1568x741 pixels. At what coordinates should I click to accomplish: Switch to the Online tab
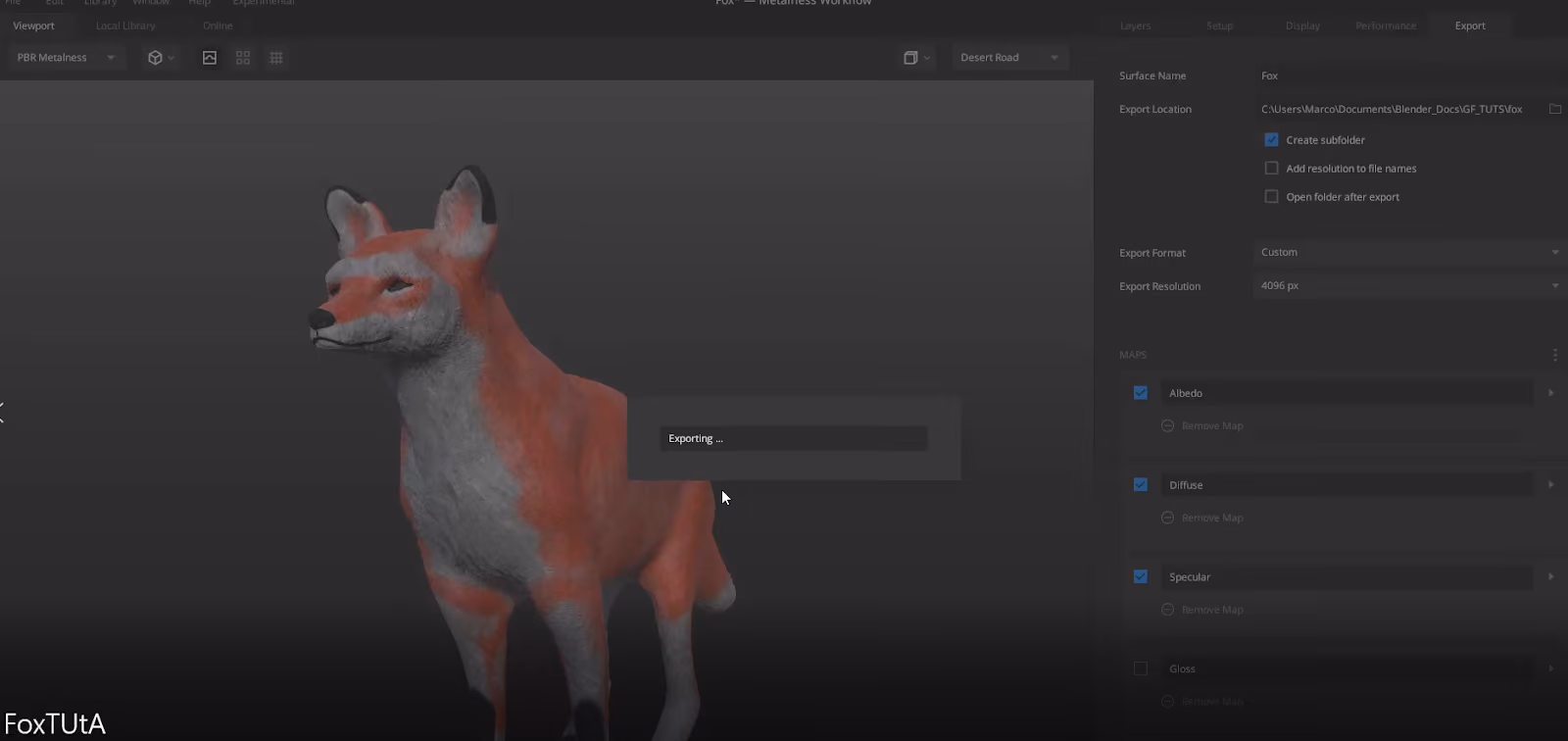(218, 25)
